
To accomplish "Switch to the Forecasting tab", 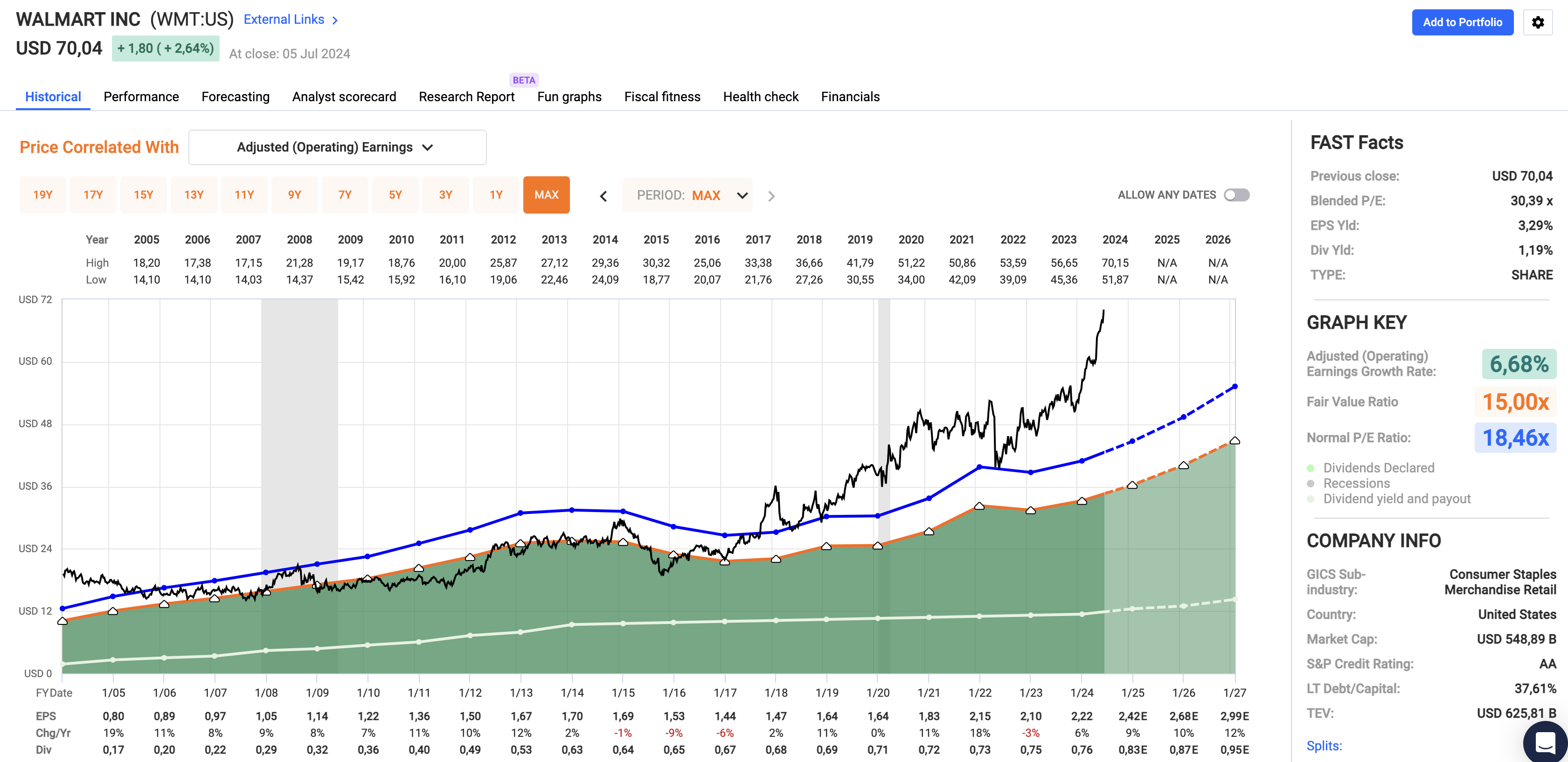I will (x=235, y=97).
